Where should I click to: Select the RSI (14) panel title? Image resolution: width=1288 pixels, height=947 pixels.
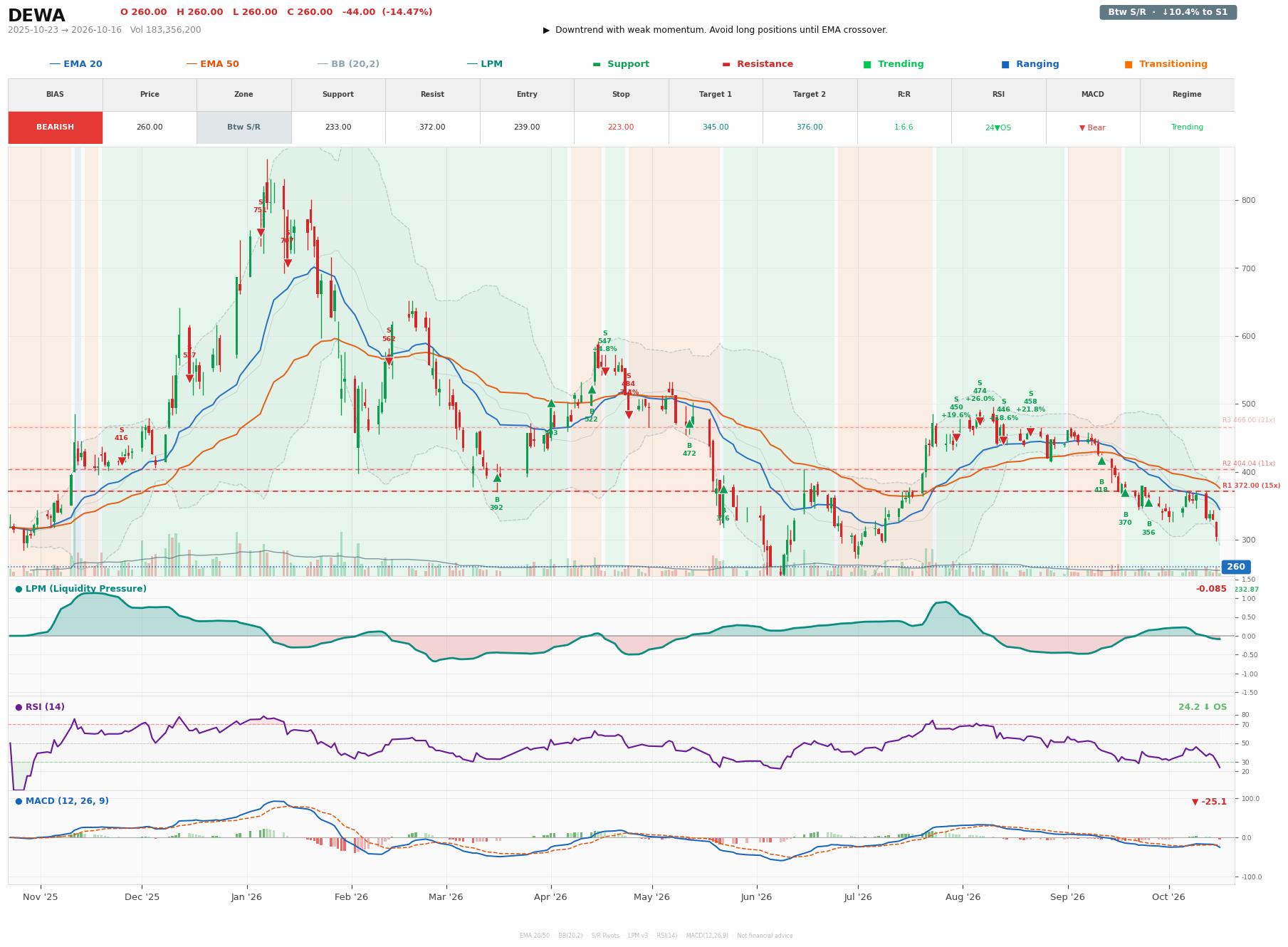[x=40, y=707]
